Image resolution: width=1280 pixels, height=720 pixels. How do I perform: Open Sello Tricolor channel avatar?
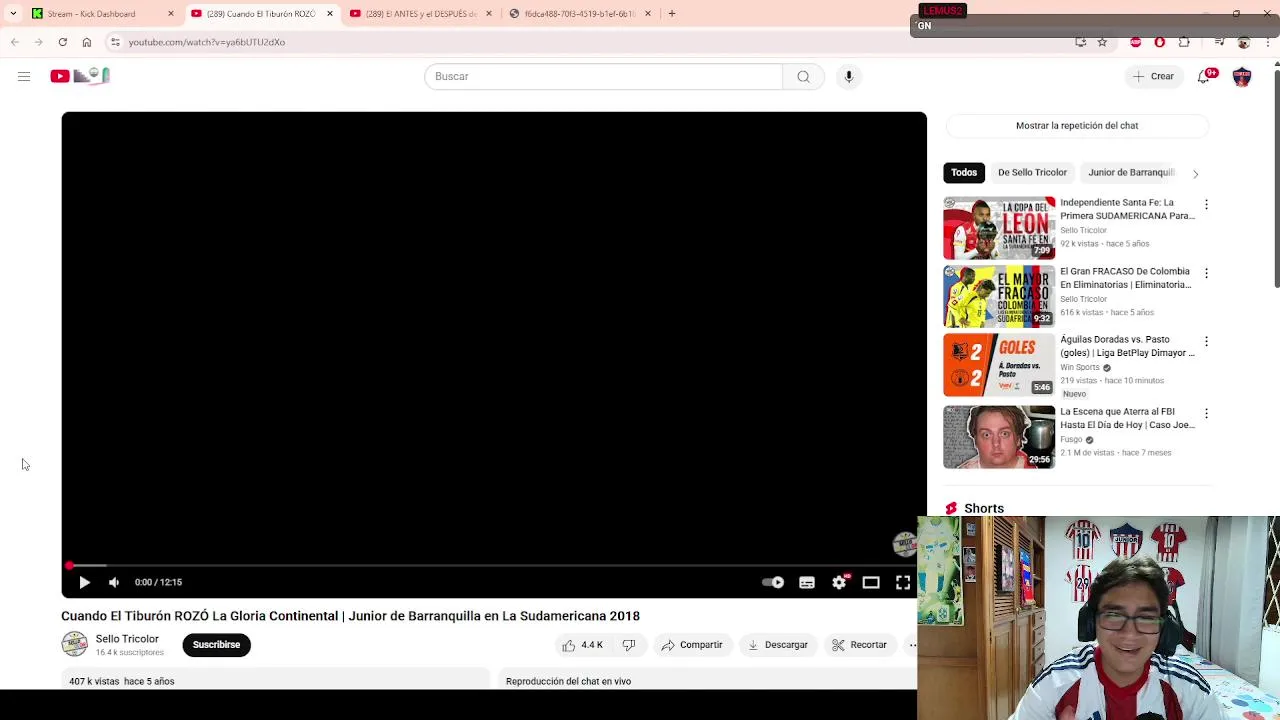(x=74, y=645)
